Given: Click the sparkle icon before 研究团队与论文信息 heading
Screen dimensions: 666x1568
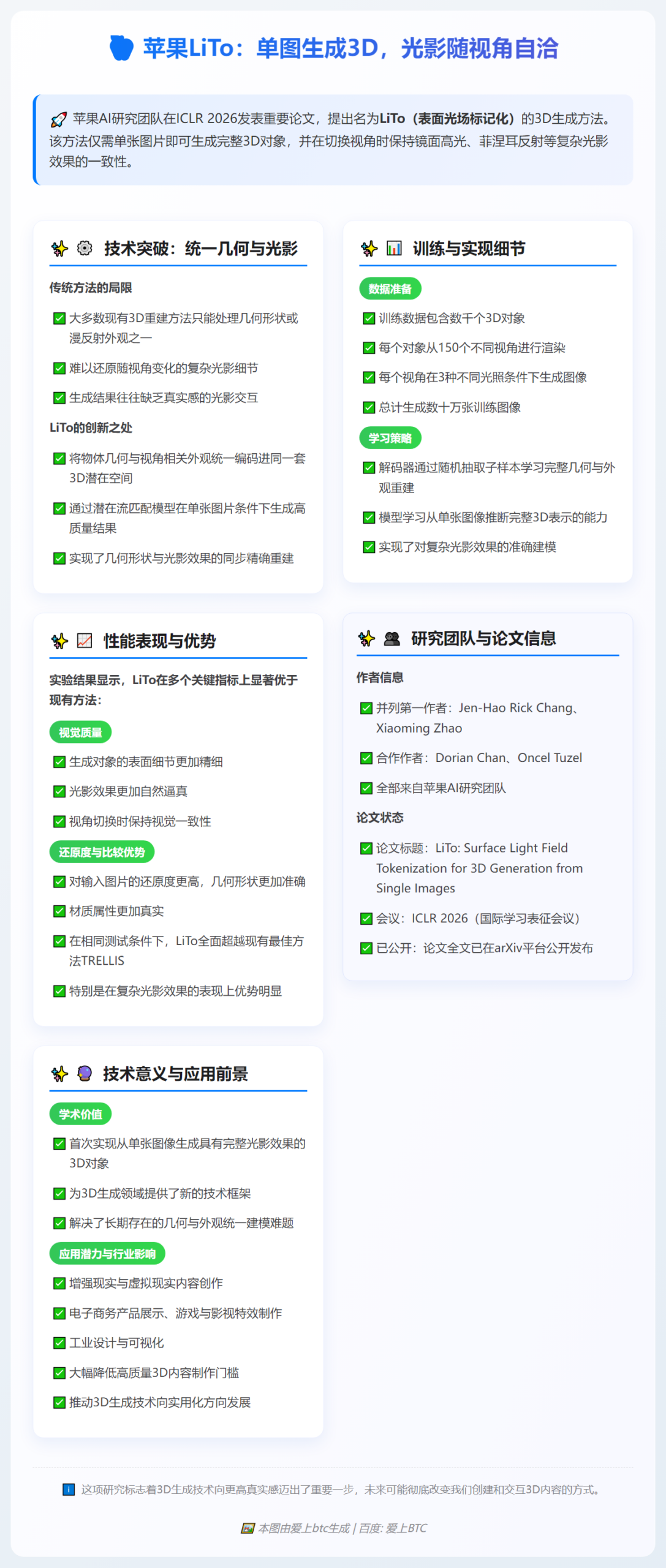Looking at the screenshot, I should point(366,638).
